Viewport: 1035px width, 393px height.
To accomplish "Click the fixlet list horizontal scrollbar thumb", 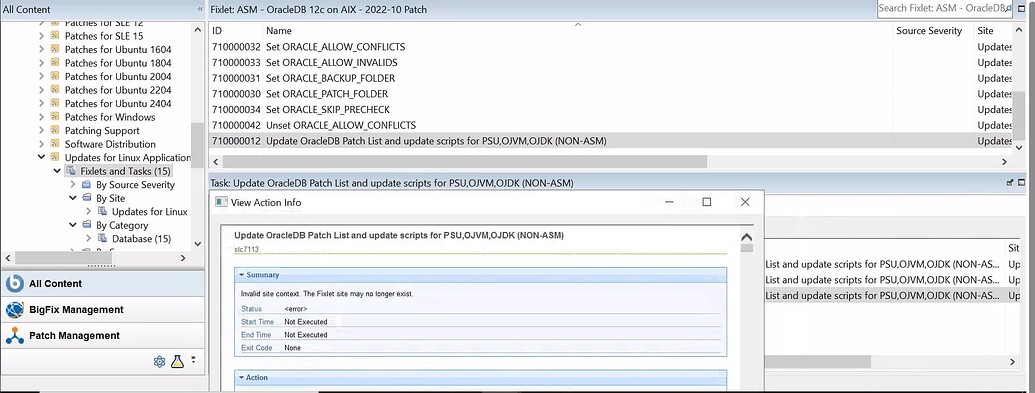I will (465, 161).
